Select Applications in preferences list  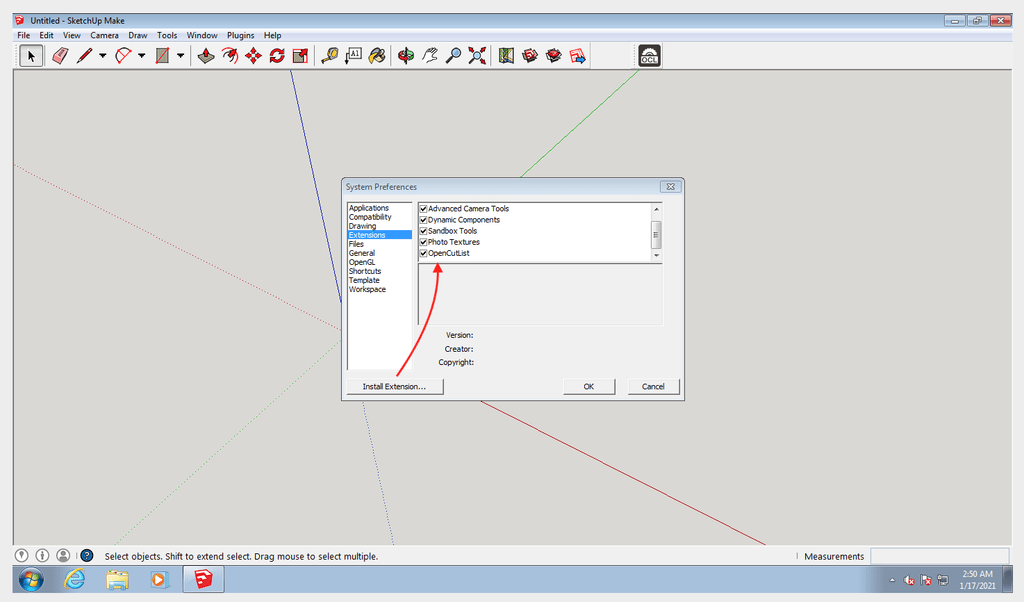368,208
